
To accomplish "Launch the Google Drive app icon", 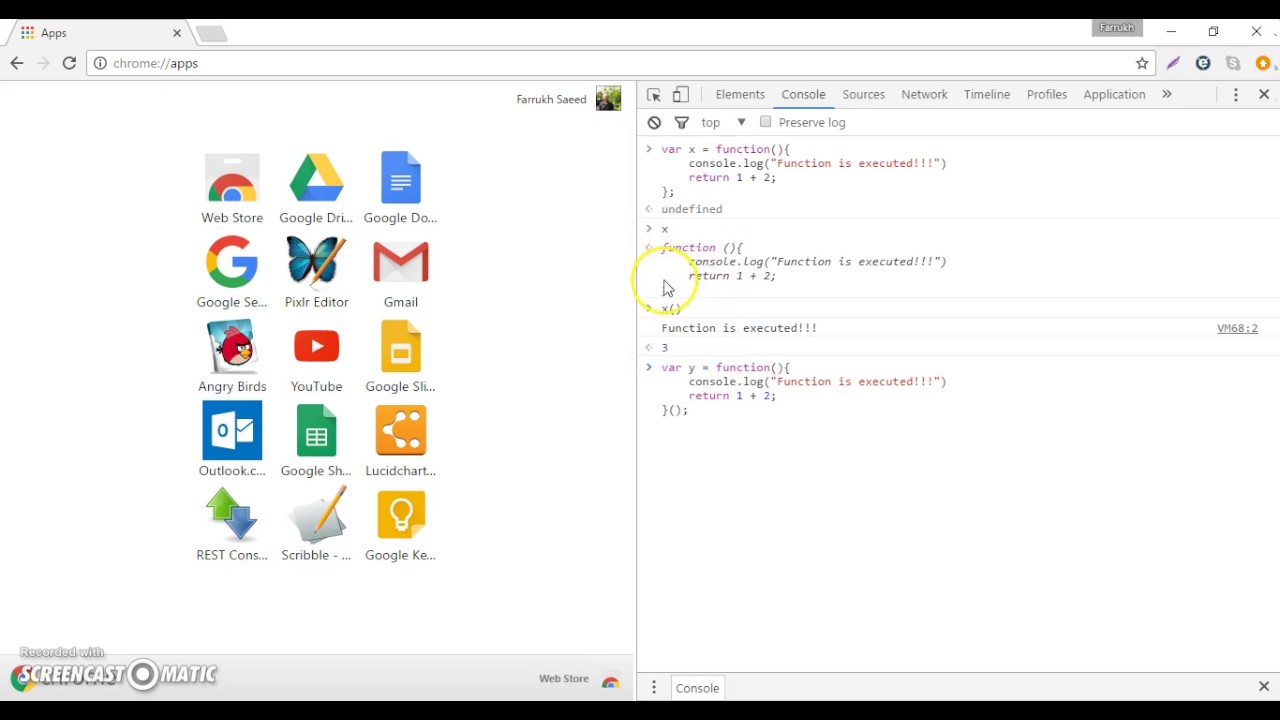I will coord(316,179).
